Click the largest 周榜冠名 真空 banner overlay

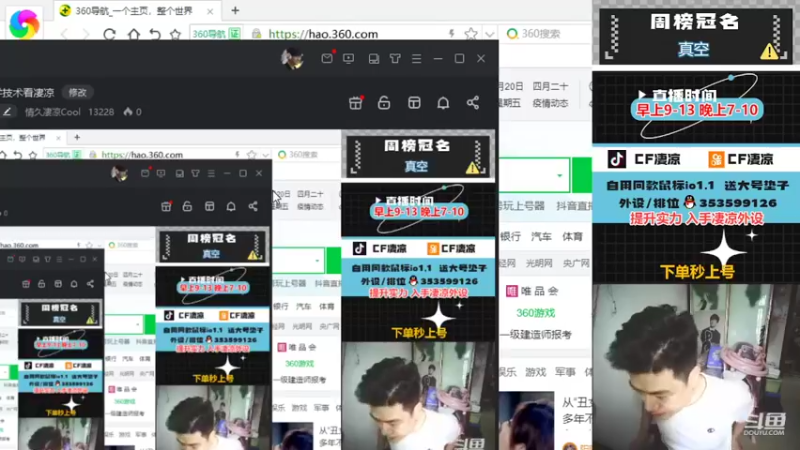click(x=696, y=35)
